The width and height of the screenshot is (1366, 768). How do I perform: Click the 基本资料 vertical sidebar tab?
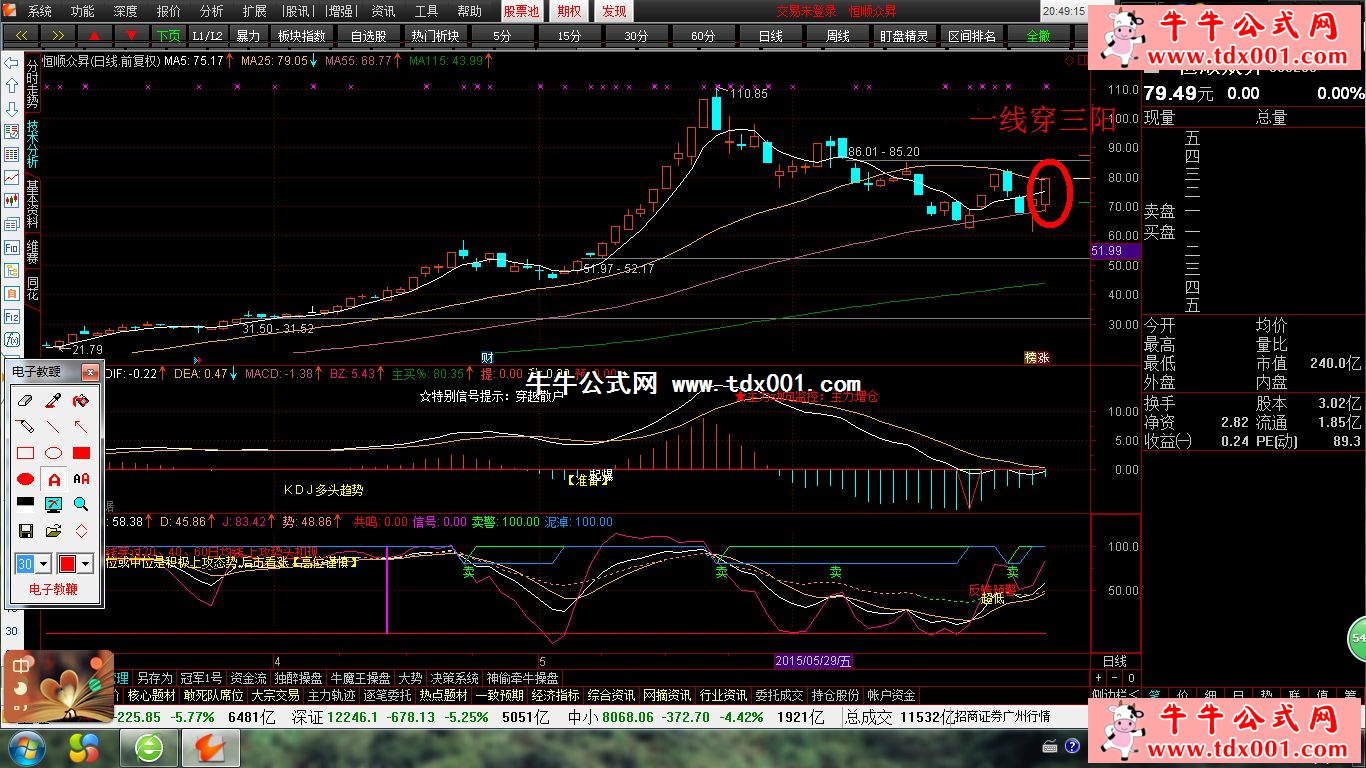[x=32, y=205]
